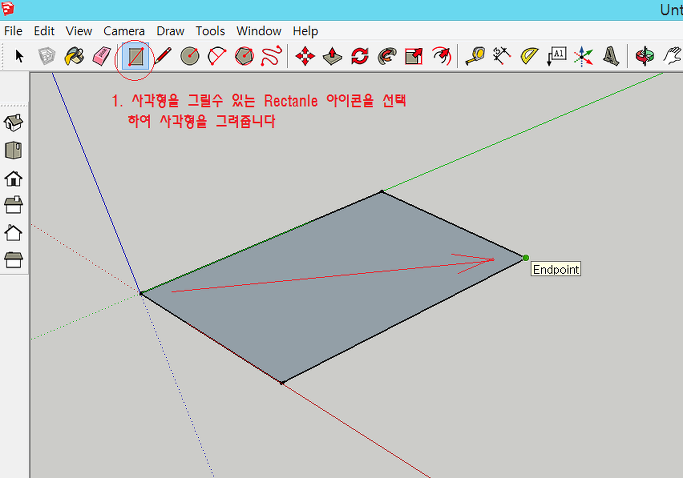
Task: Select the Push/Pull tool
Action: (332, 56)
